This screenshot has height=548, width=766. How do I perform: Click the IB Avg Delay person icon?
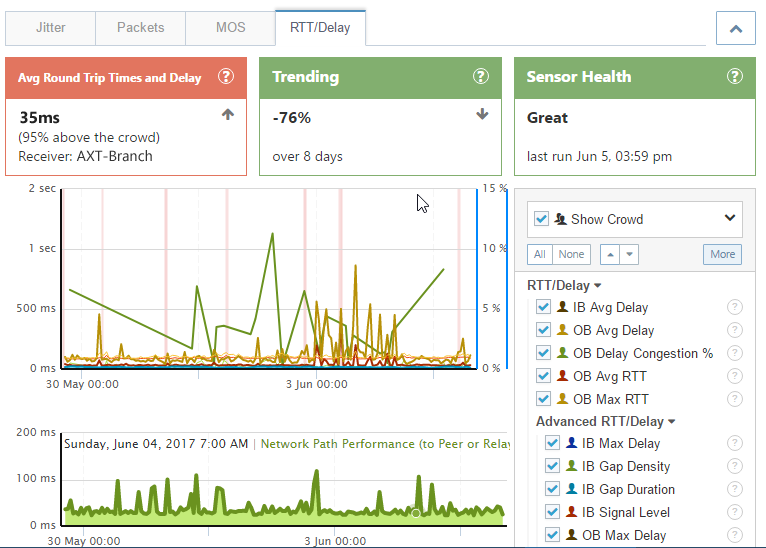562,306
